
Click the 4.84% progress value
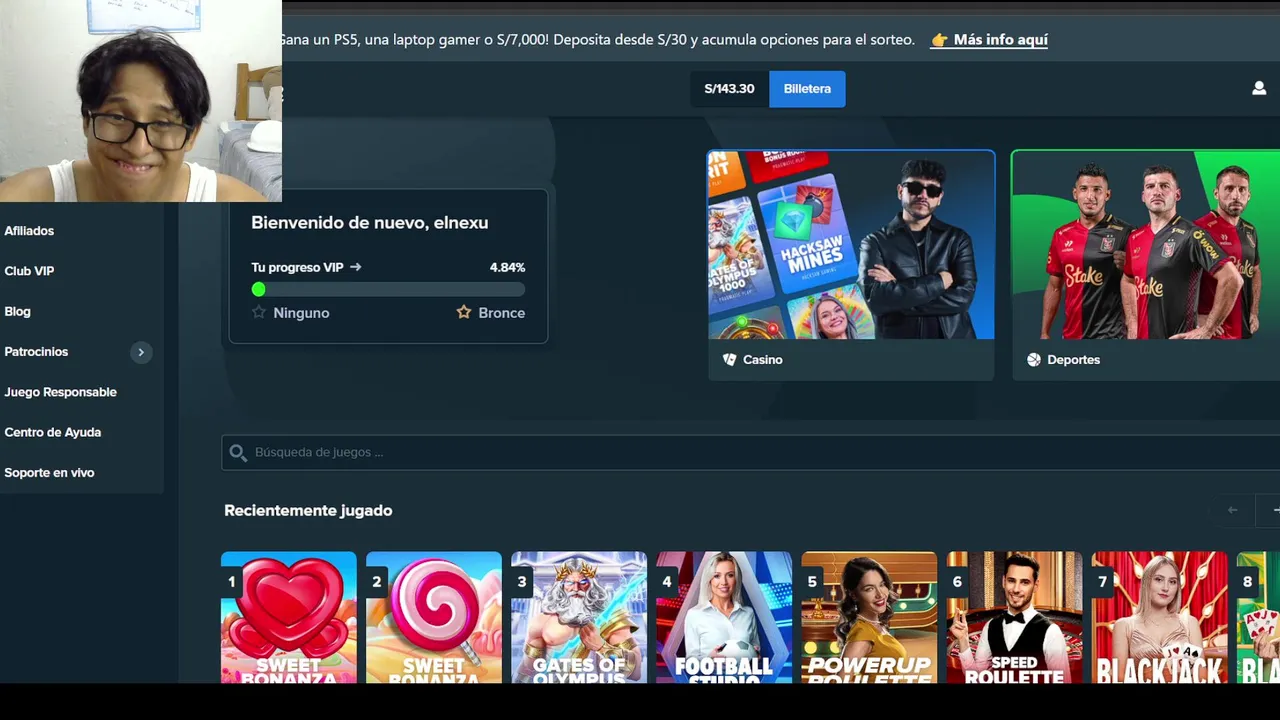(507, 267)
